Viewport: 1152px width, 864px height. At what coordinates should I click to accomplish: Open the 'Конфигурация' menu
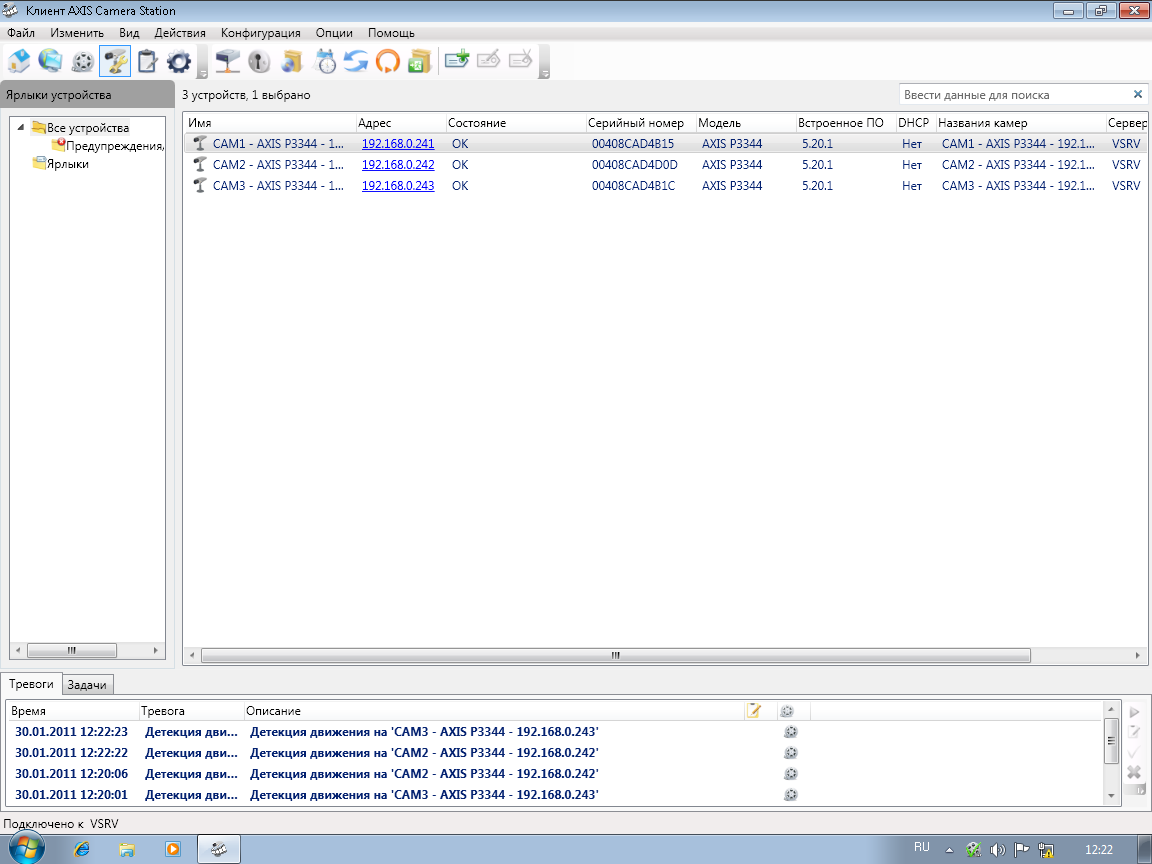point(260,33)
